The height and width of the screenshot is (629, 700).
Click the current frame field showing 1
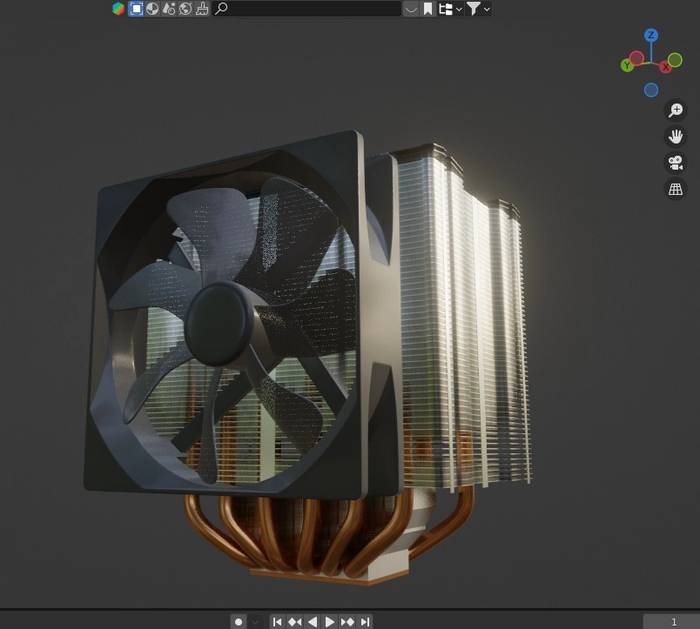(x=671, y=621)
